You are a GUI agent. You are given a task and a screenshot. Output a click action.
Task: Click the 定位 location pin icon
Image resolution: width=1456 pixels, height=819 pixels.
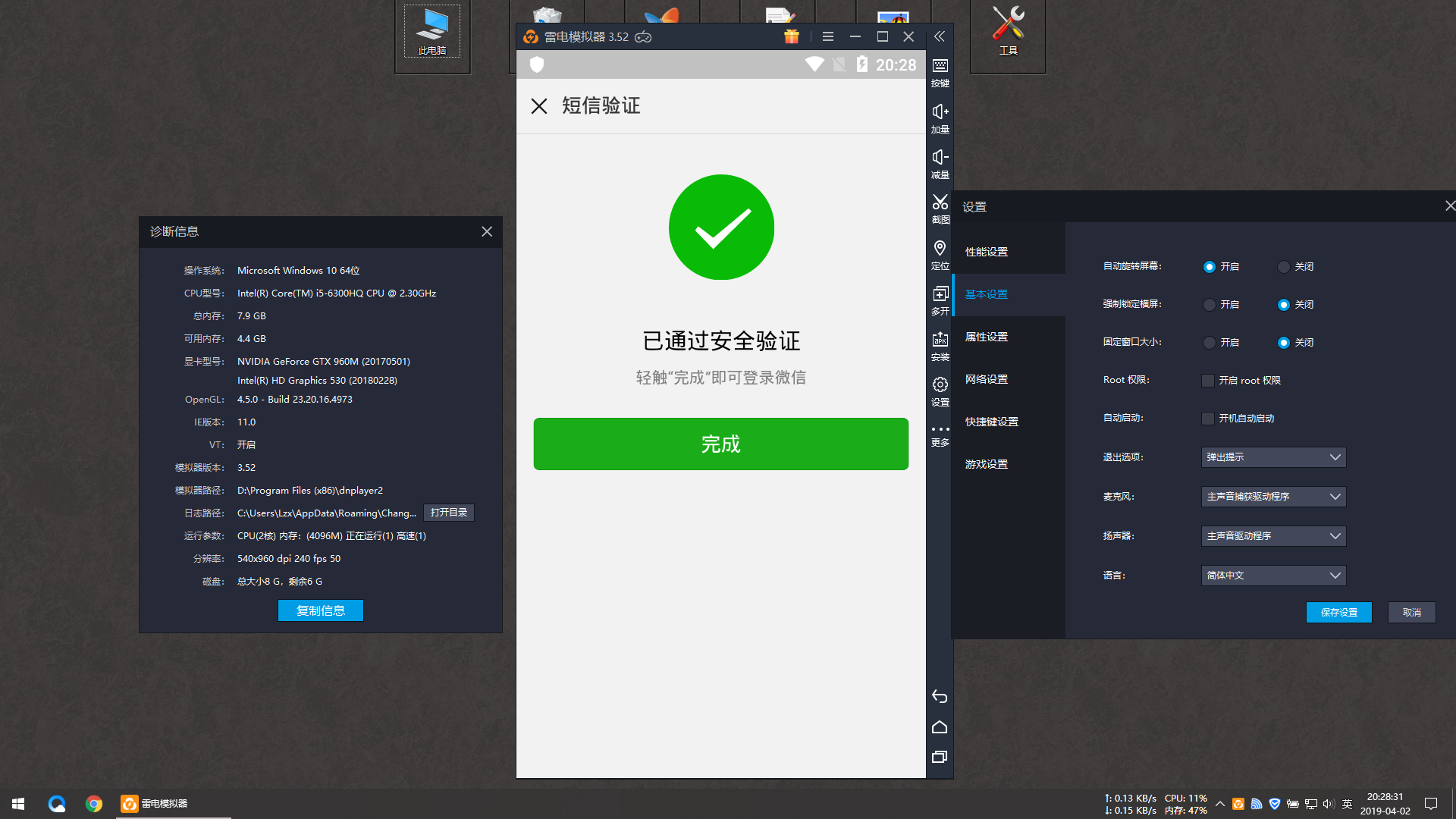(x=940, y=249)
